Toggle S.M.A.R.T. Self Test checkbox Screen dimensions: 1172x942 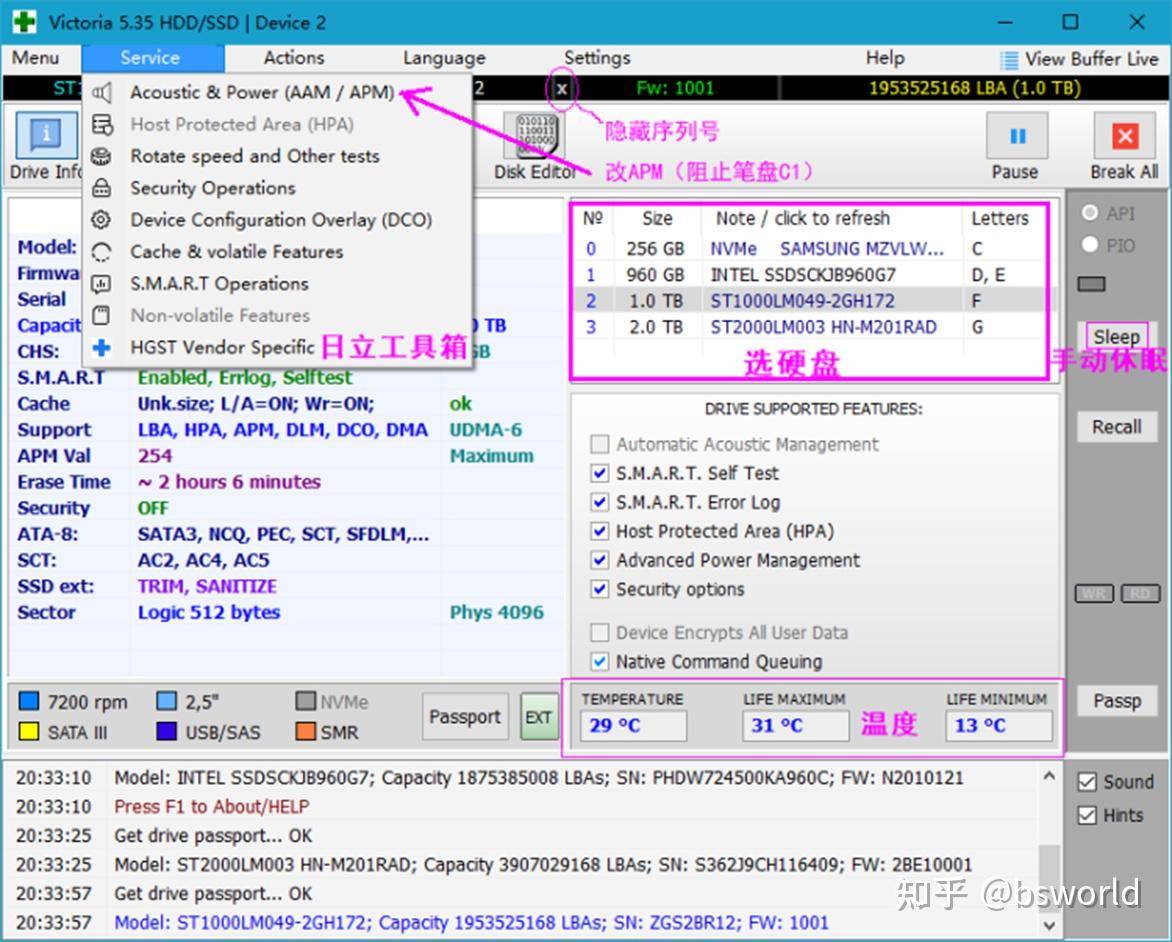coord(599,473)
